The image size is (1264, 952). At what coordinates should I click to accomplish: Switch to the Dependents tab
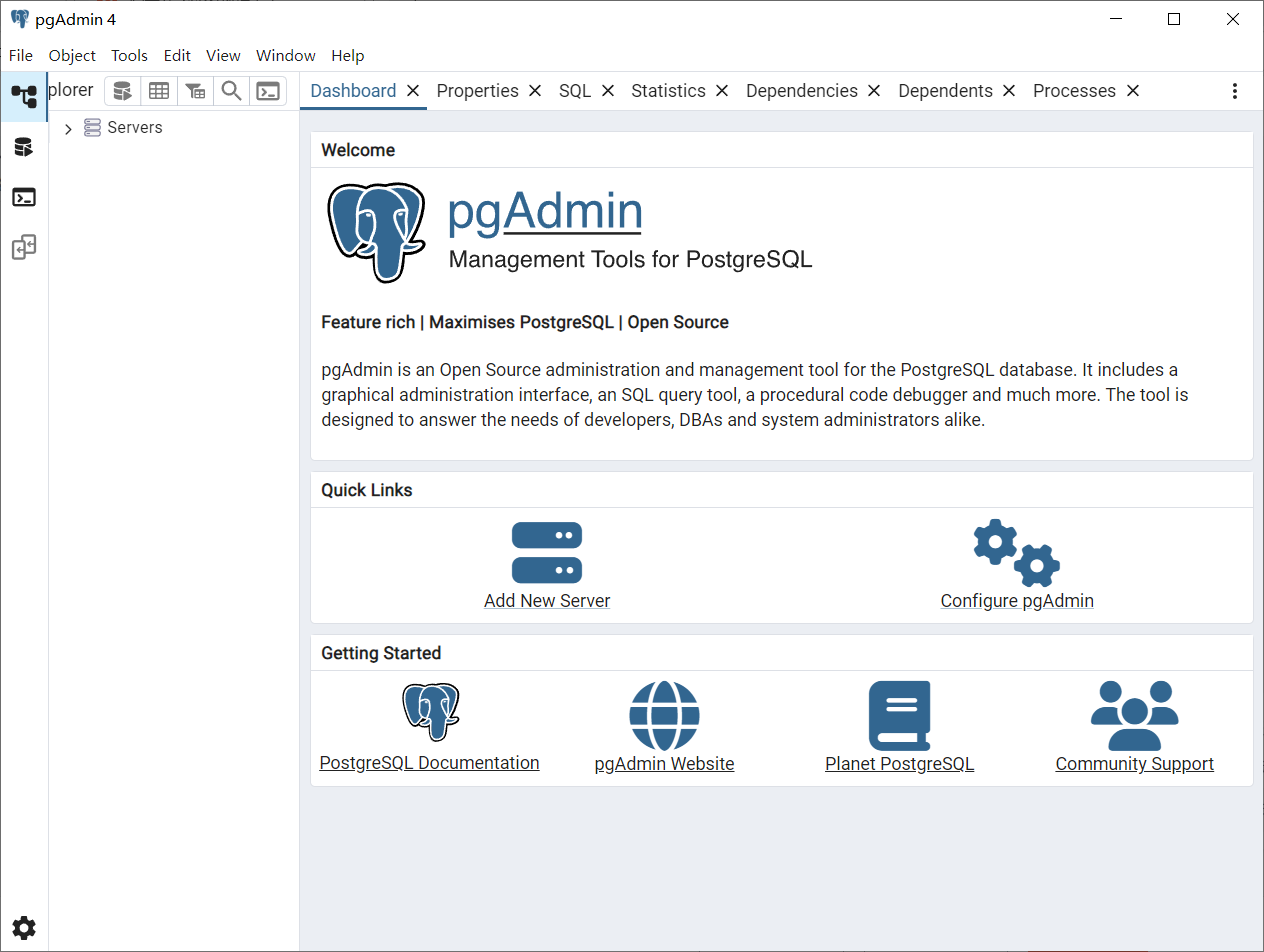[945, 91]
